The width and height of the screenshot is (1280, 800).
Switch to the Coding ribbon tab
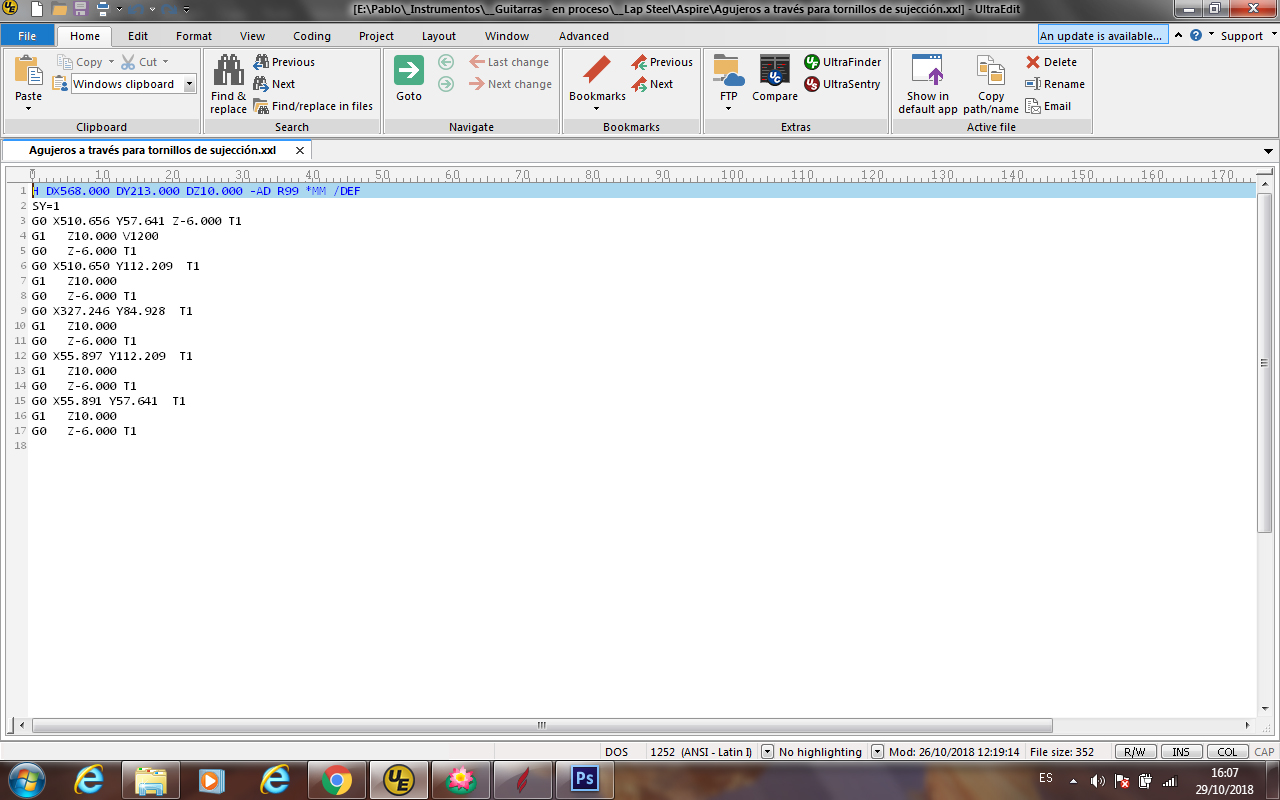(x=312, y=36)
